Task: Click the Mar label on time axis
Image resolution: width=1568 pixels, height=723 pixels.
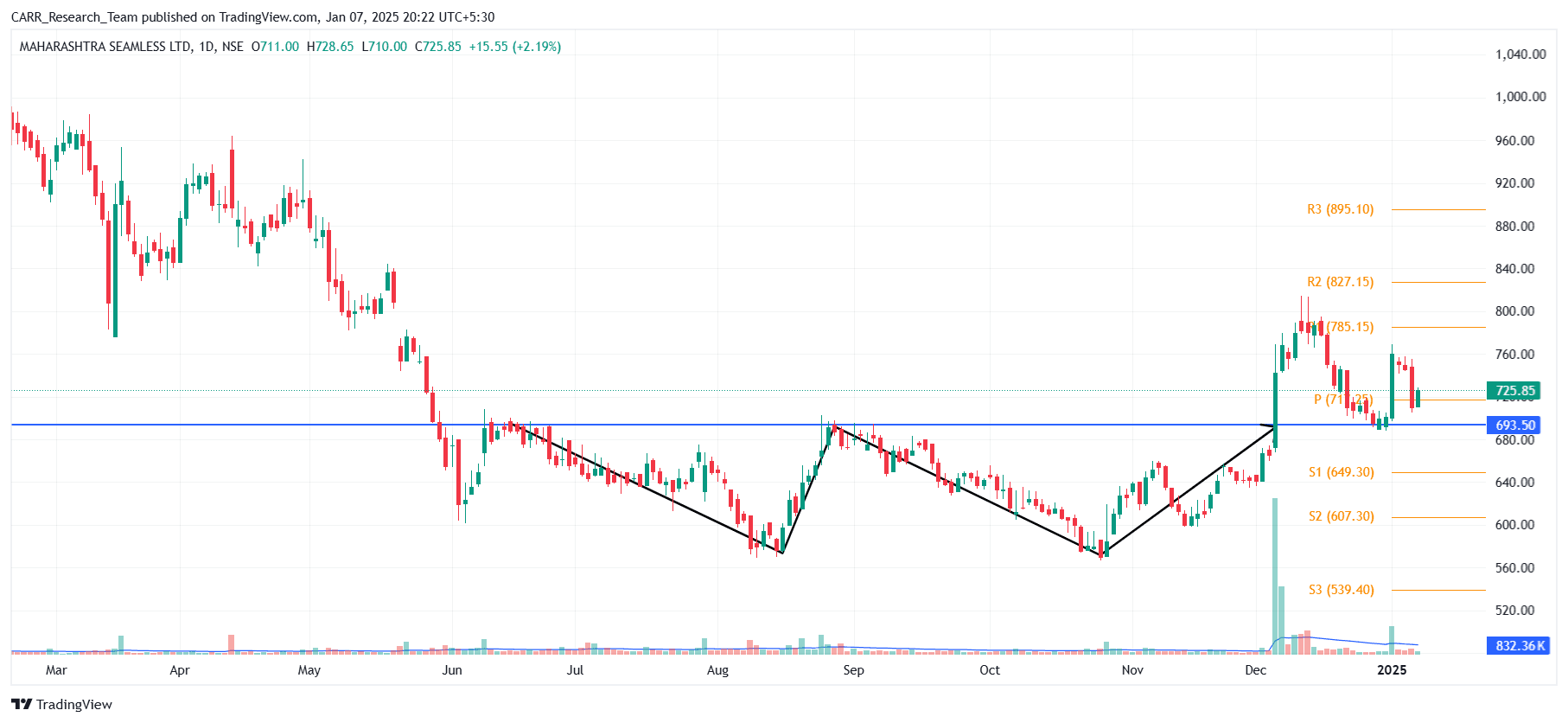Action: click(x=56, y=670)
